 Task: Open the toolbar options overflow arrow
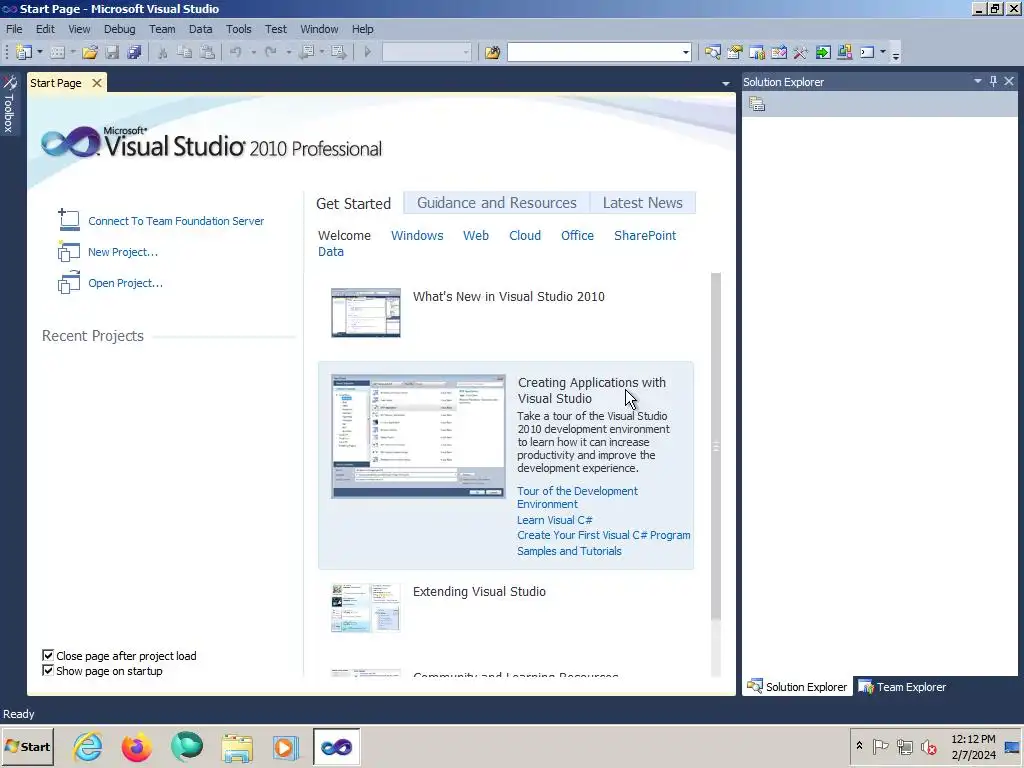[896, 55]
